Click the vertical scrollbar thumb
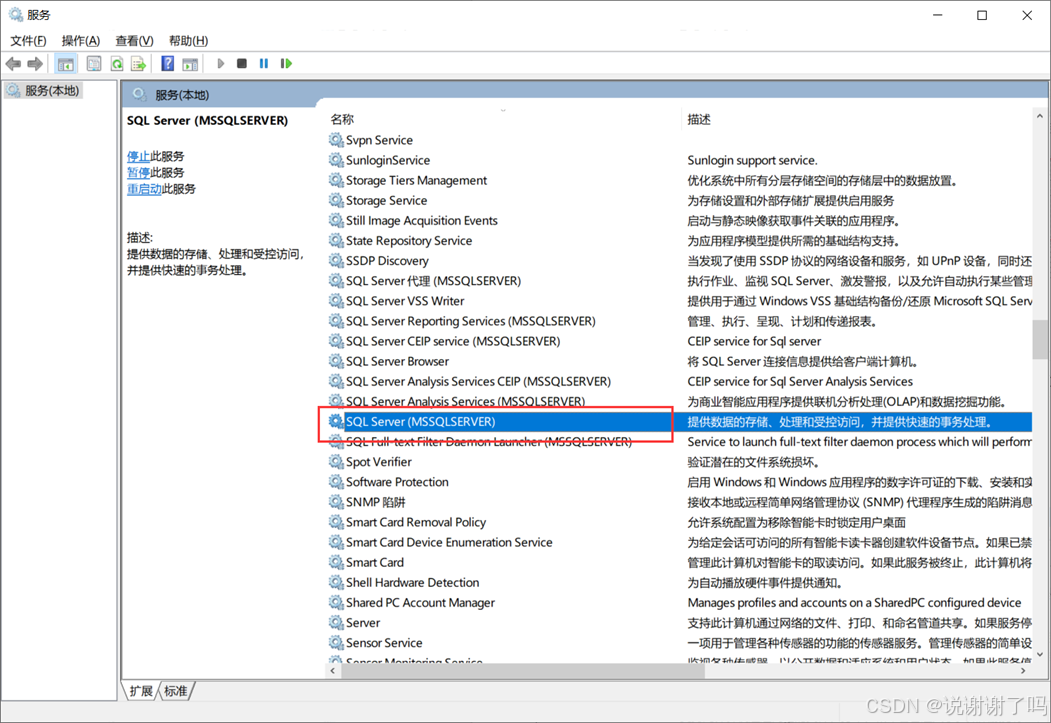 (1040, 340)
